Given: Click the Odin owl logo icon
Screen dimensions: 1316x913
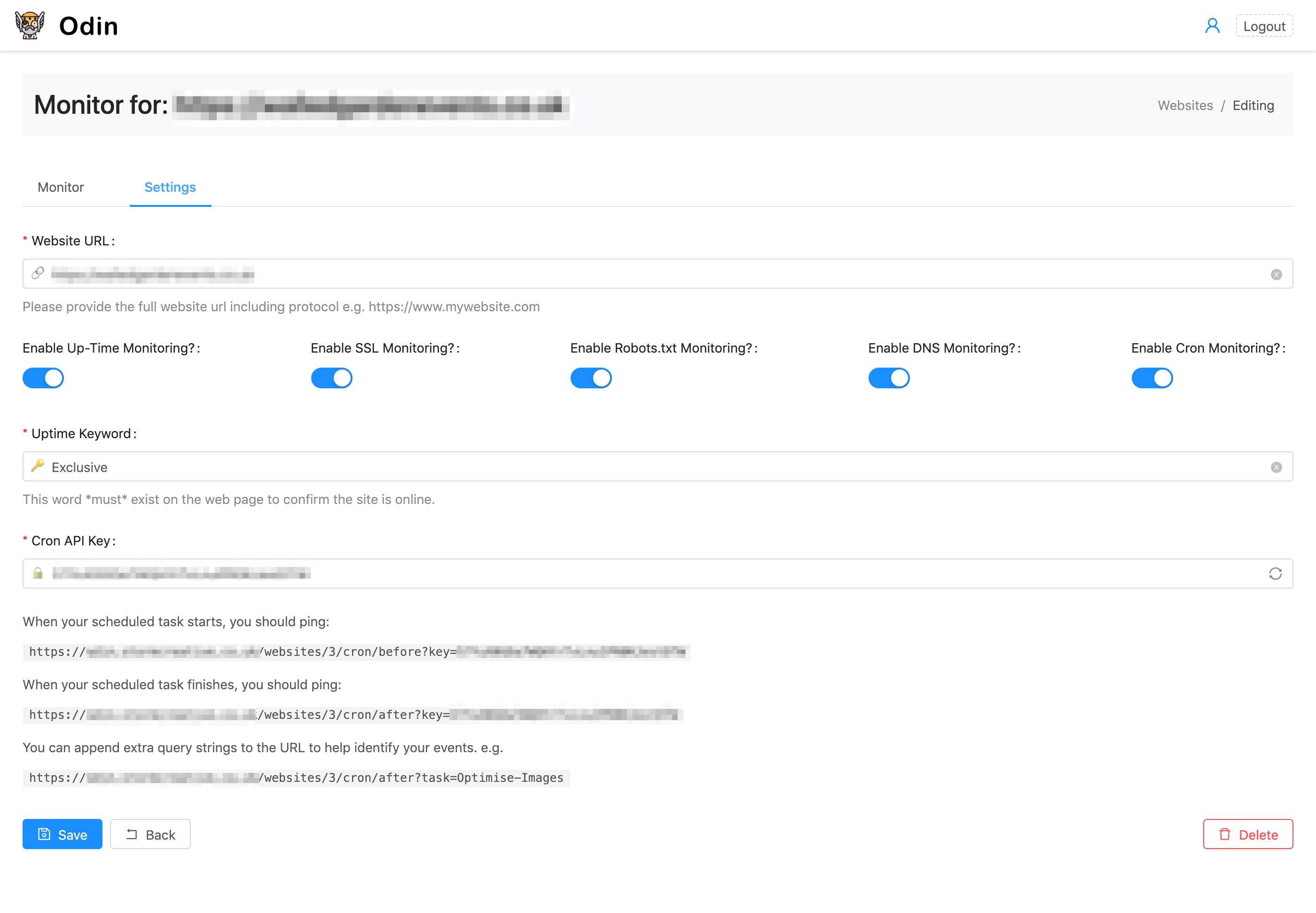Looking at the screenshot, I should tap(30, 26).
